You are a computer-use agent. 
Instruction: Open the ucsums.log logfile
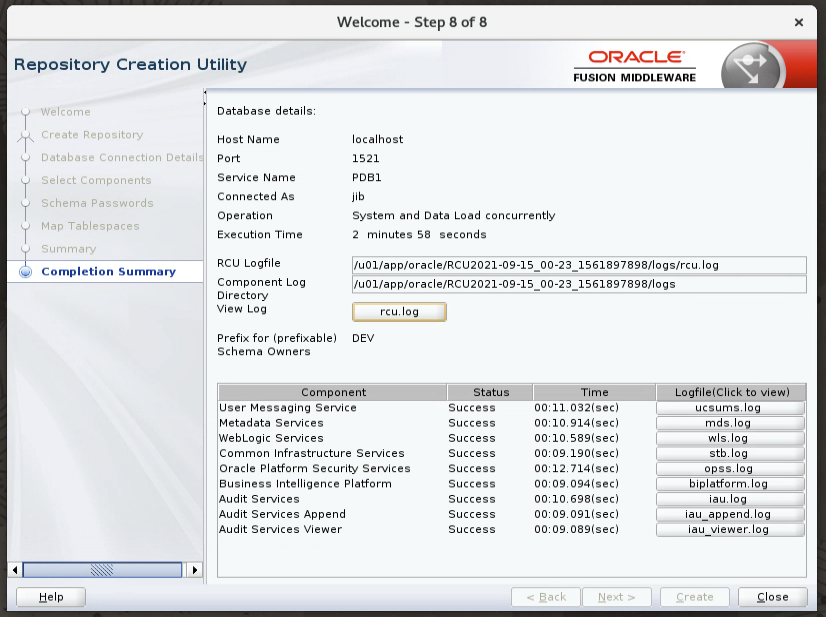pyautogui.click(x=730, y=408)
